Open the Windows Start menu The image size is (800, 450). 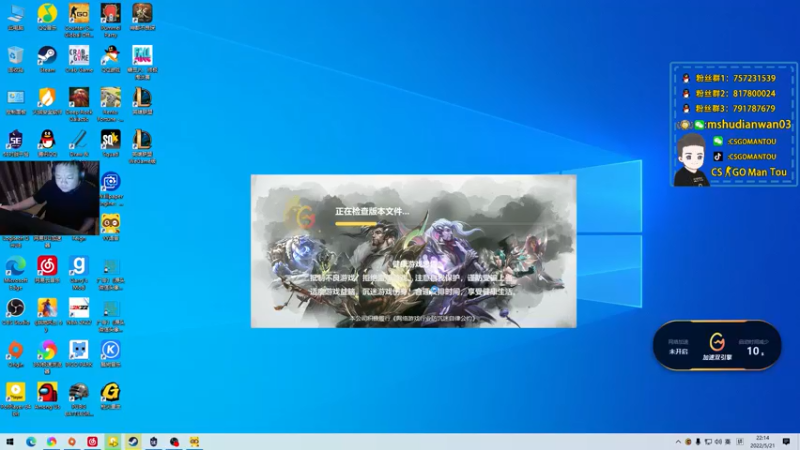10,441
